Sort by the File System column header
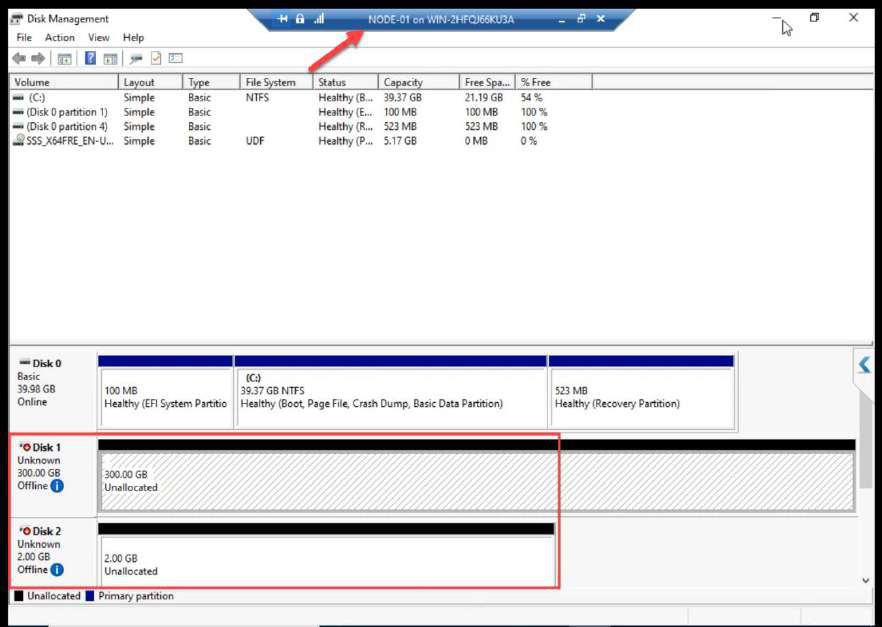The image size is (882, 627). tap(276, 82)
